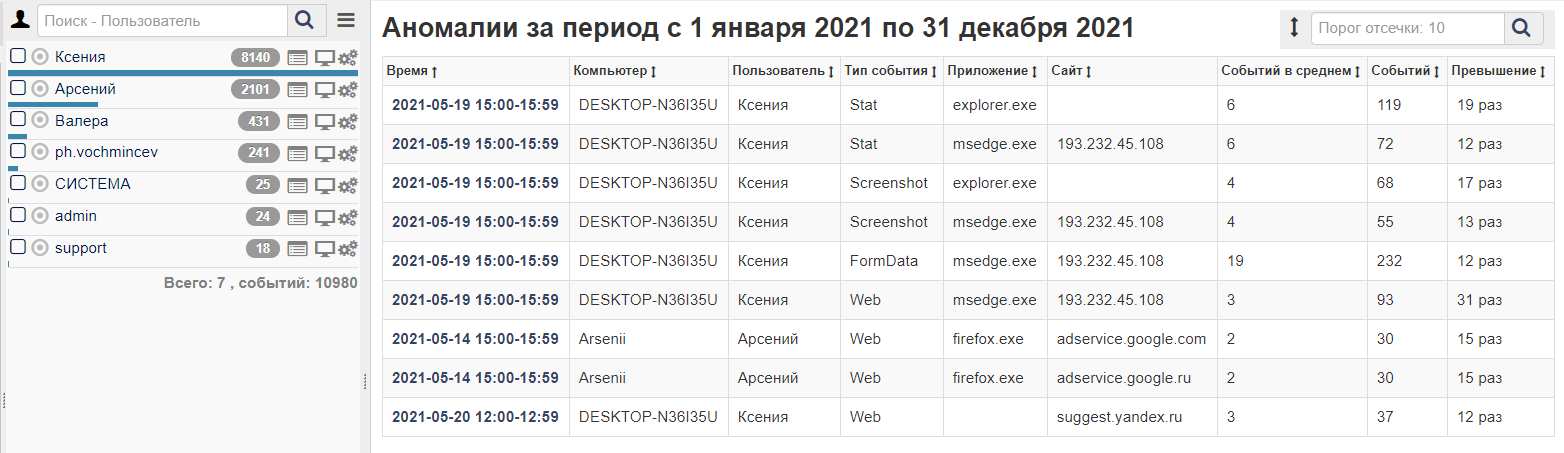Click the monitor icon for Арсений

click(x=324, y=90)
